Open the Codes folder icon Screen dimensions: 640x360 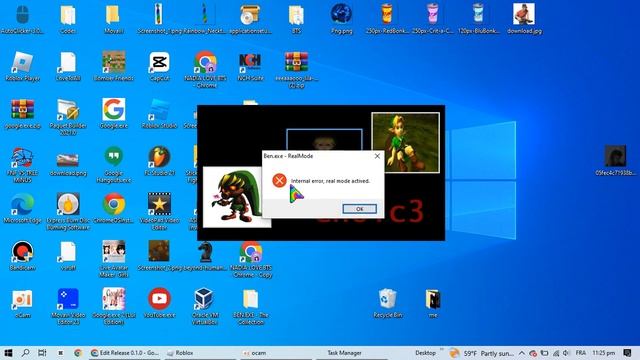tap(68, 19)
